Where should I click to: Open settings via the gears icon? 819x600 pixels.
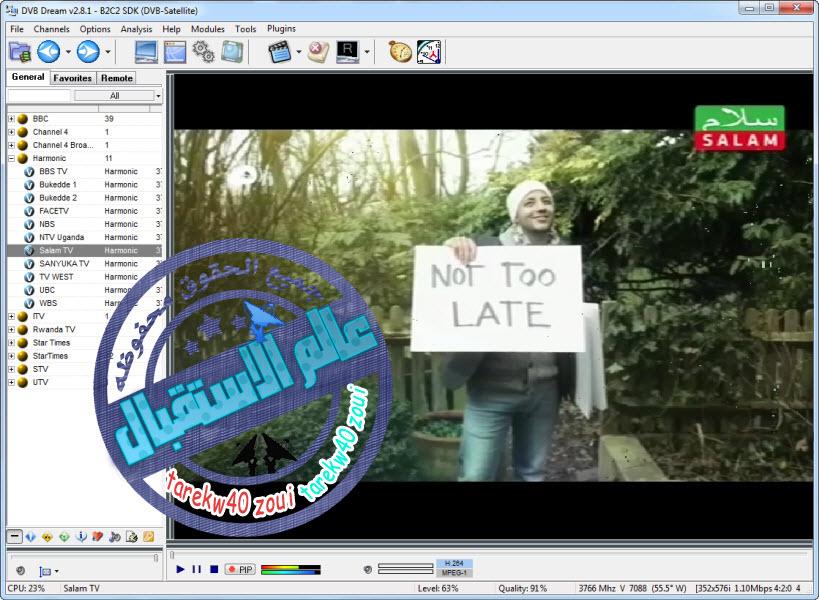pos(203,52)
